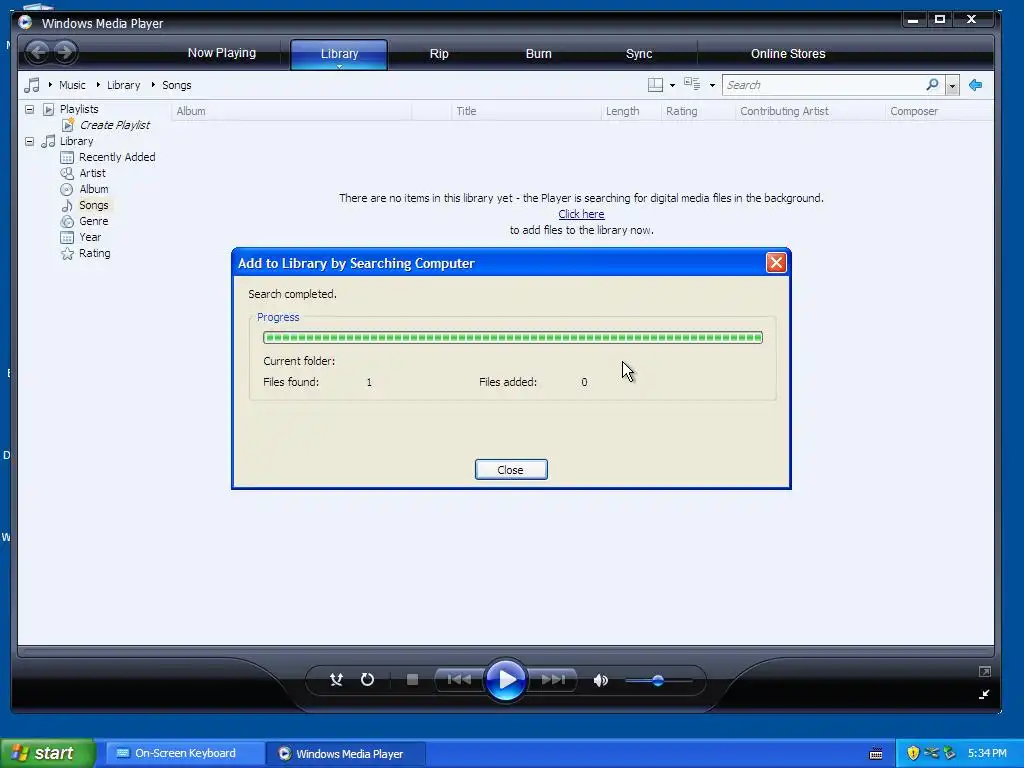Sort by the Title column header
This screenshot has width=1024, height=768.
pos(525,111)
